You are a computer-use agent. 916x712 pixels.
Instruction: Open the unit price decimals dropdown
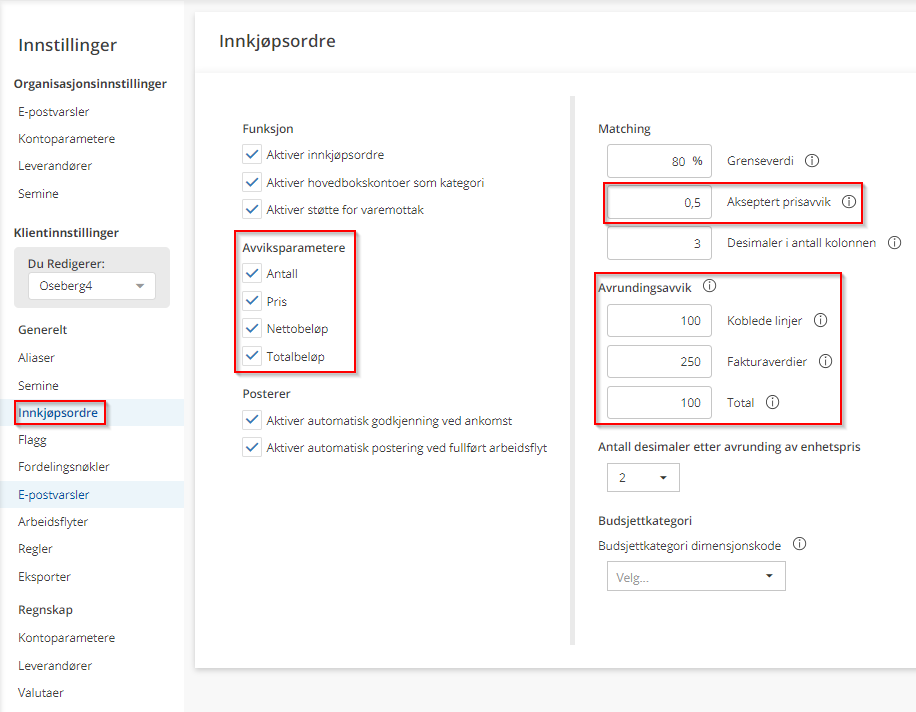643,478
